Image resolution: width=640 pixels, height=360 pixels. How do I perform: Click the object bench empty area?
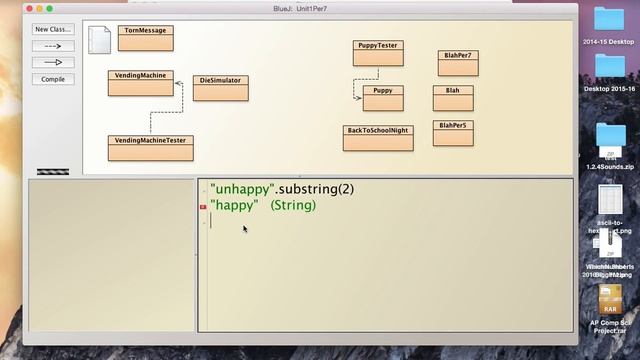pyautogui.click(x=111, y=256)
